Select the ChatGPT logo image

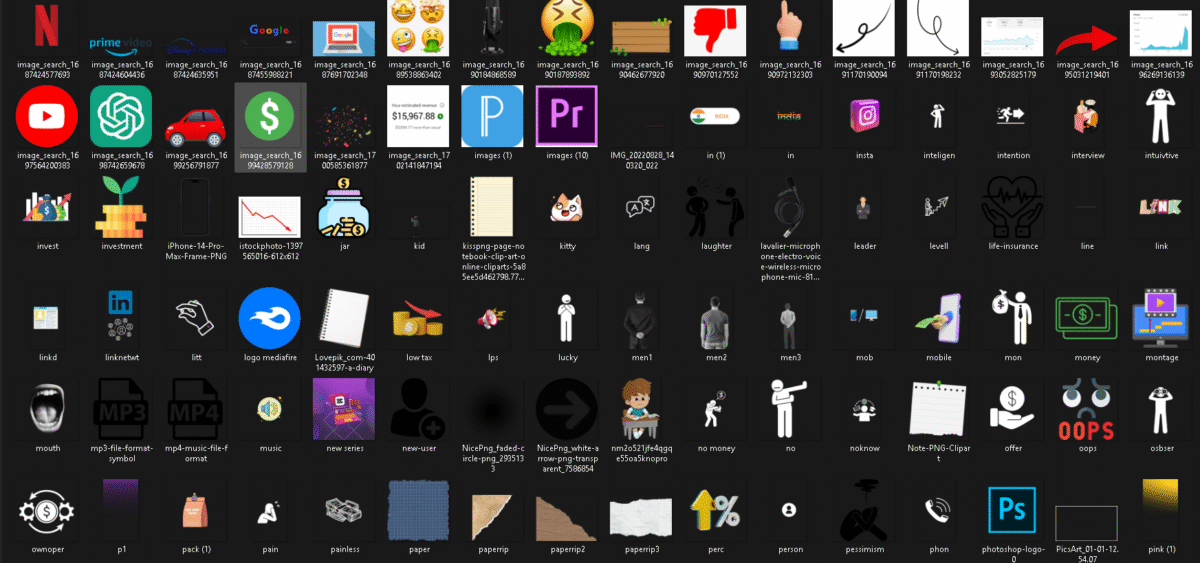121,116
